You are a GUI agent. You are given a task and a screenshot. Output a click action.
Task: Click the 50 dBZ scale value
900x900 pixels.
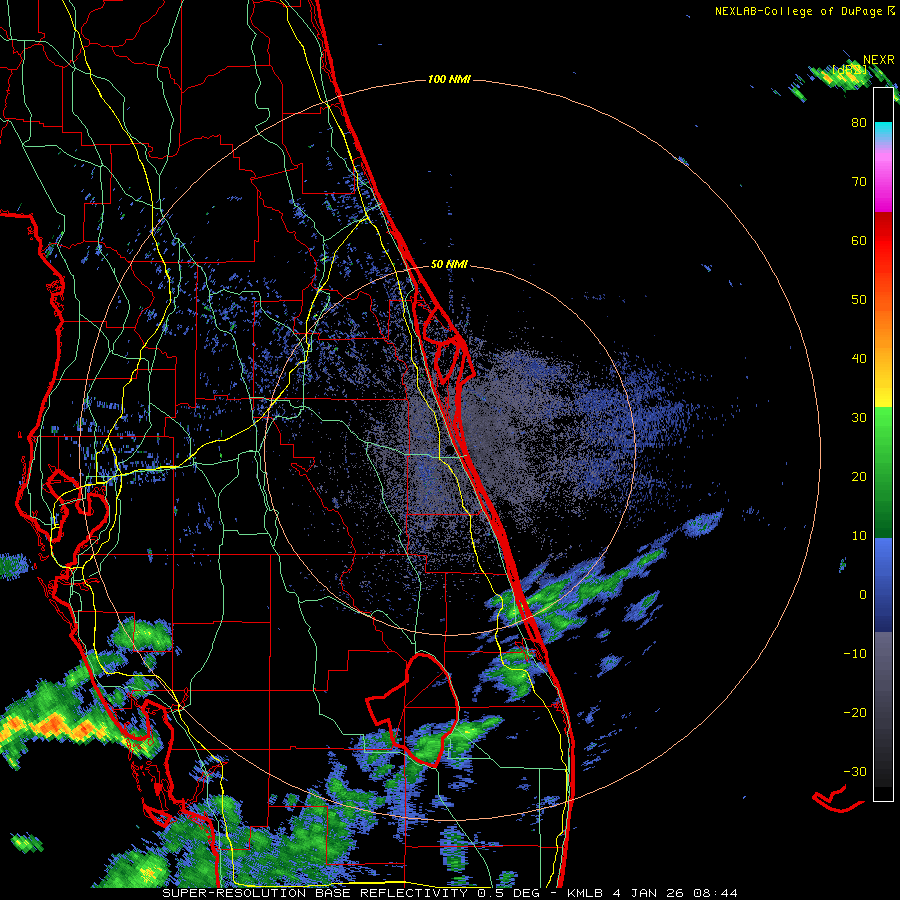pyautogui.click(x=859, y=300)
